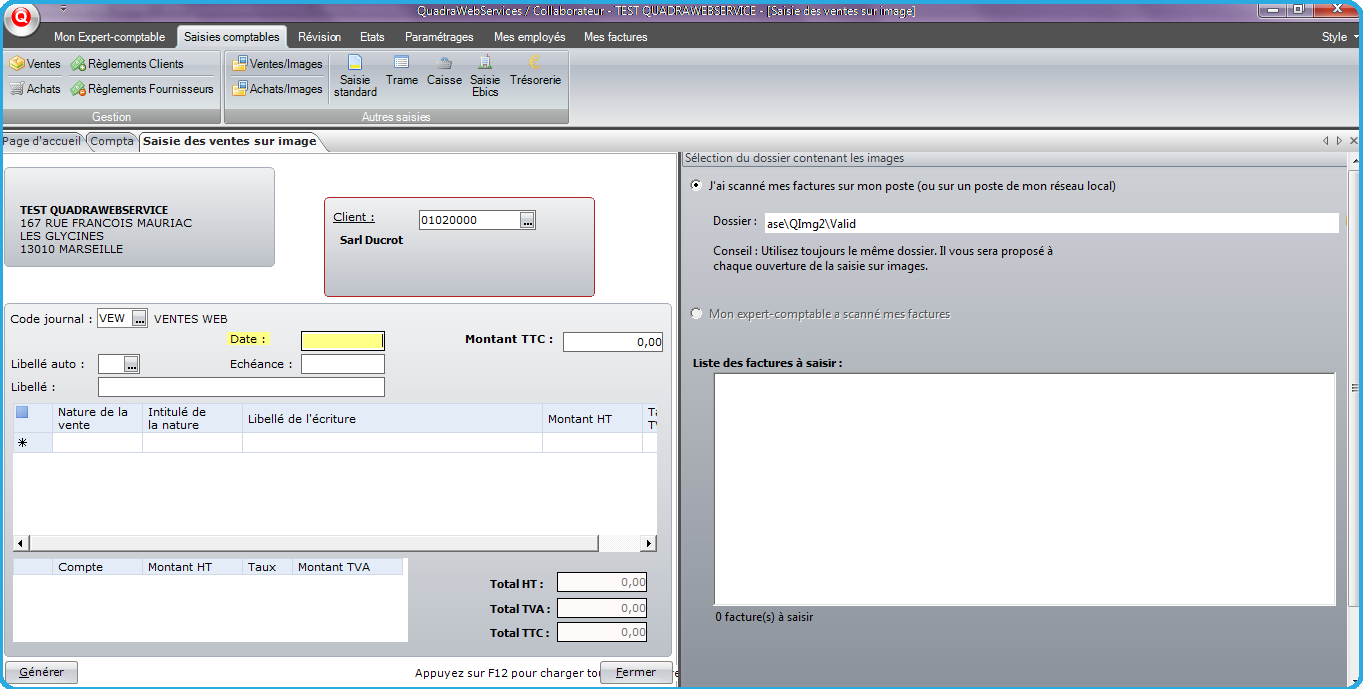Focus the Libellé text field
The height and width of the screenshot is (689, 1363).
coord(241,387)
